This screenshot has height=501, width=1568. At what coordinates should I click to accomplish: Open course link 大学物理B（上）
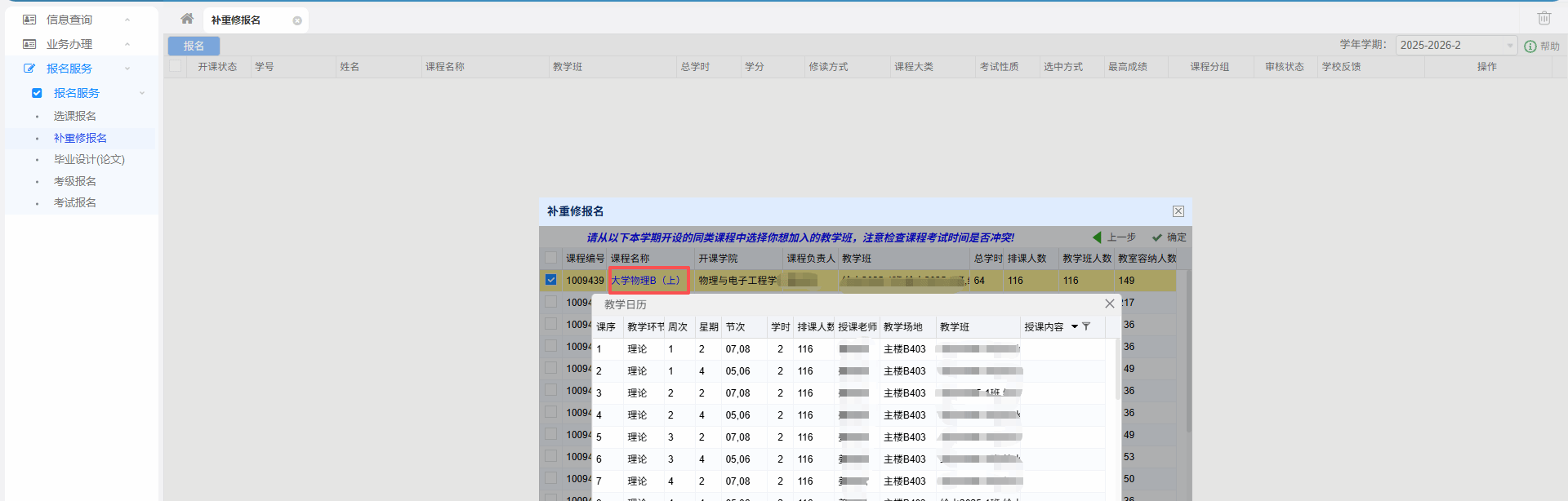[645, 280]
